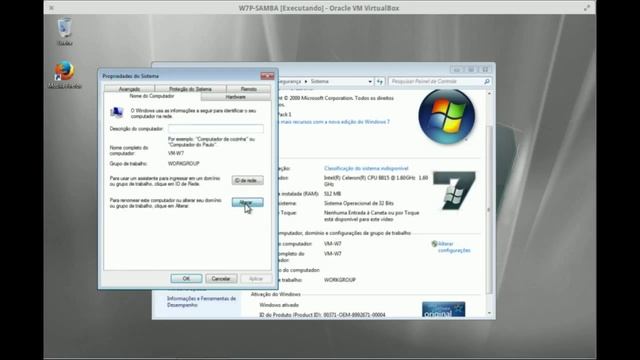The height and width of the screenshot is (360, 640).
Task: Focus Pesquisar Painel de Controle search box
Action: (436, 82)
